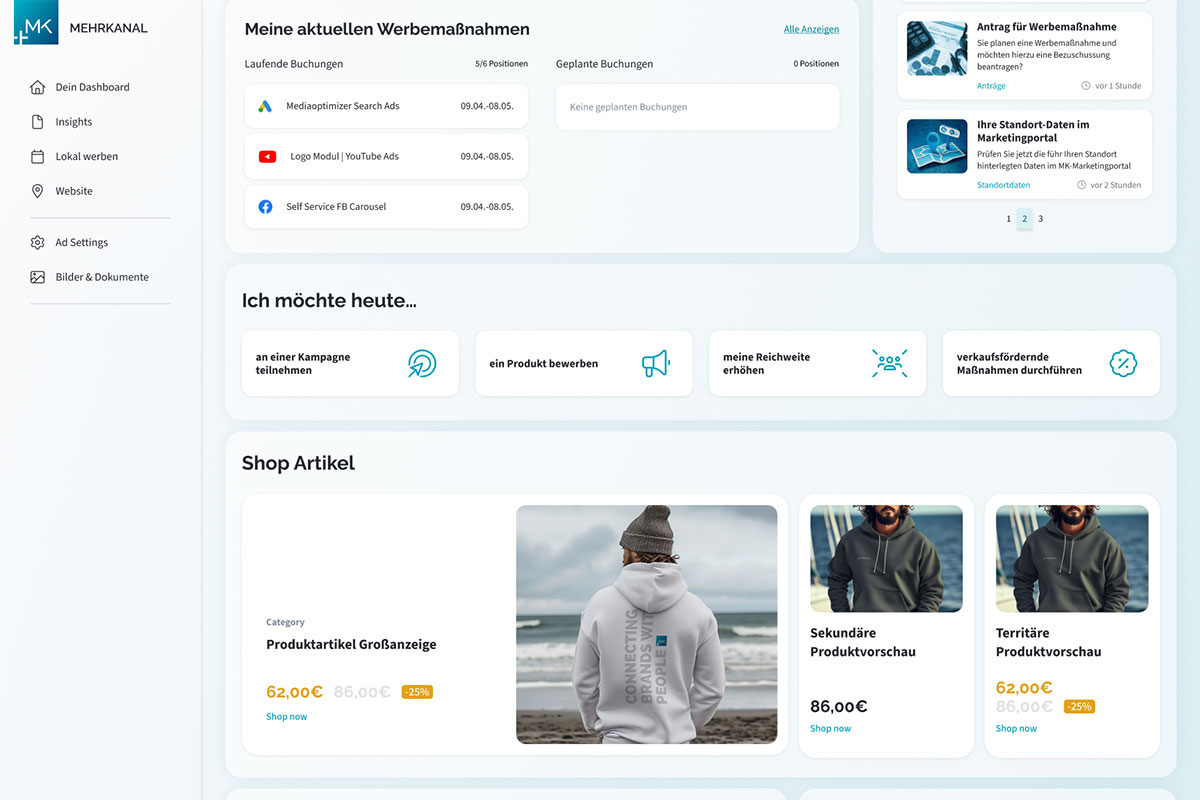Open Bilder & Dokumente menu item
Image resolution: width=1200 pixels, height=800 pixels.
(x=101, y=277)
